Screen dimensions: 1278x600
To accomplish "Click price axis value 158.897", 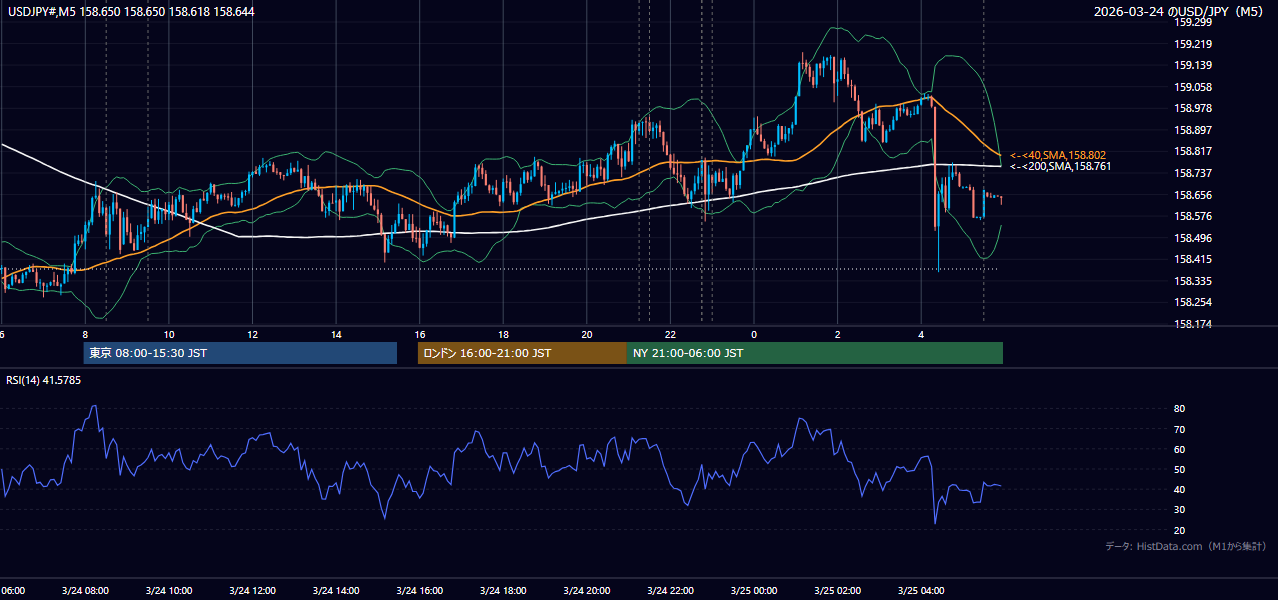I will (x=1194, y=130).
